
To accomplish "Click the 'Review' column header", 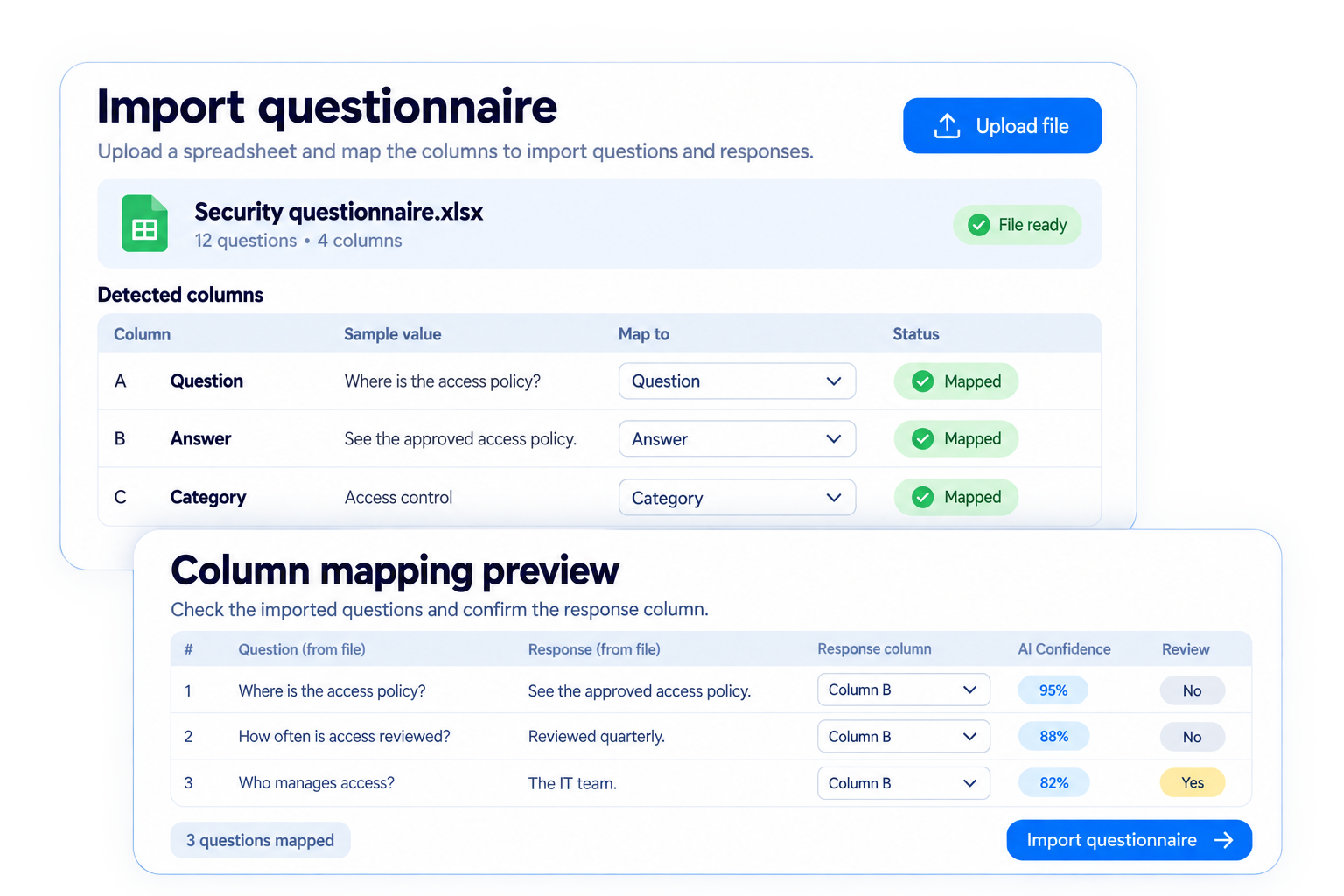I will click(1186, 649).
